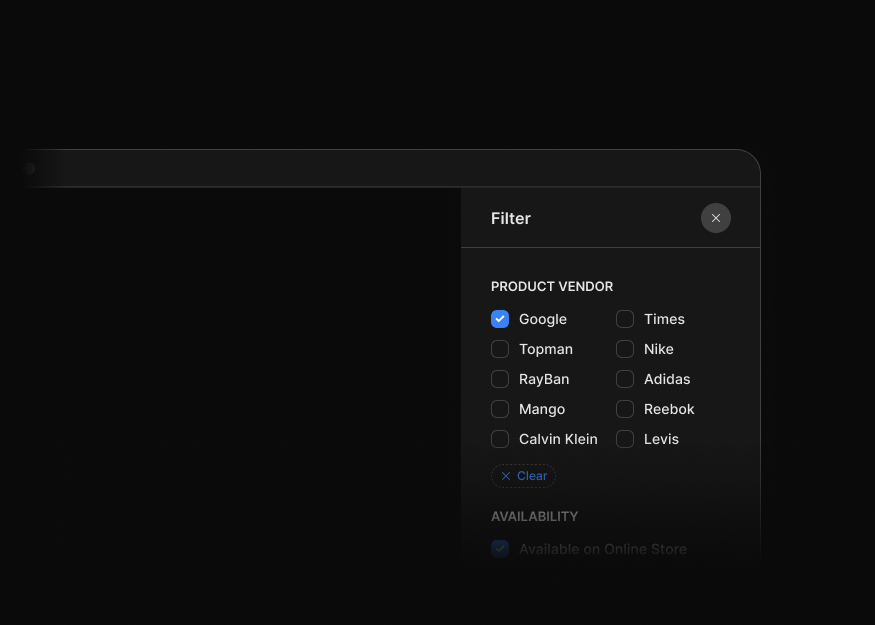
Task: Toggle the Mango vendor checkbox
Action: [x=500, y=409]
